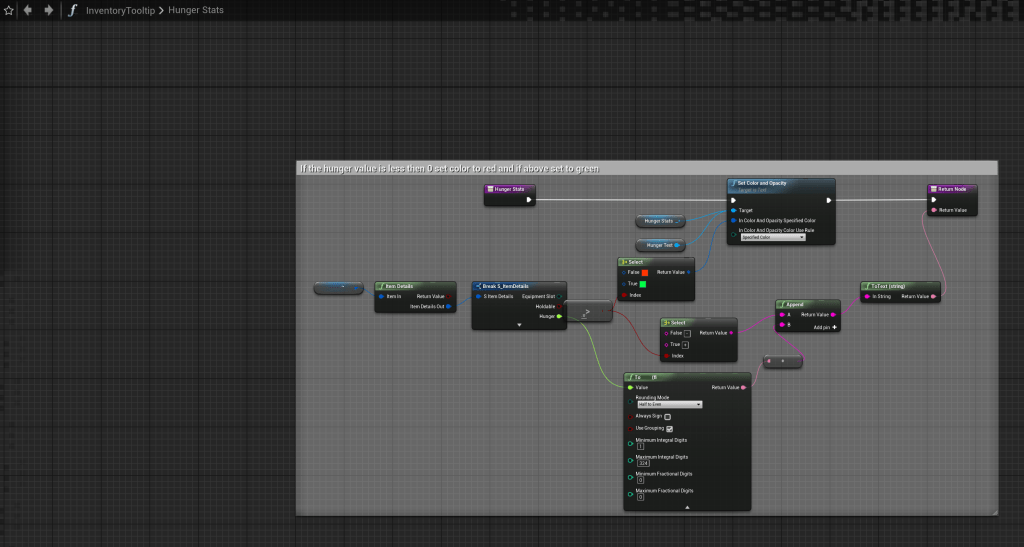Click the function symbol icon beside InventoryTooltip

pyautogui.click(x=72, y=10)
